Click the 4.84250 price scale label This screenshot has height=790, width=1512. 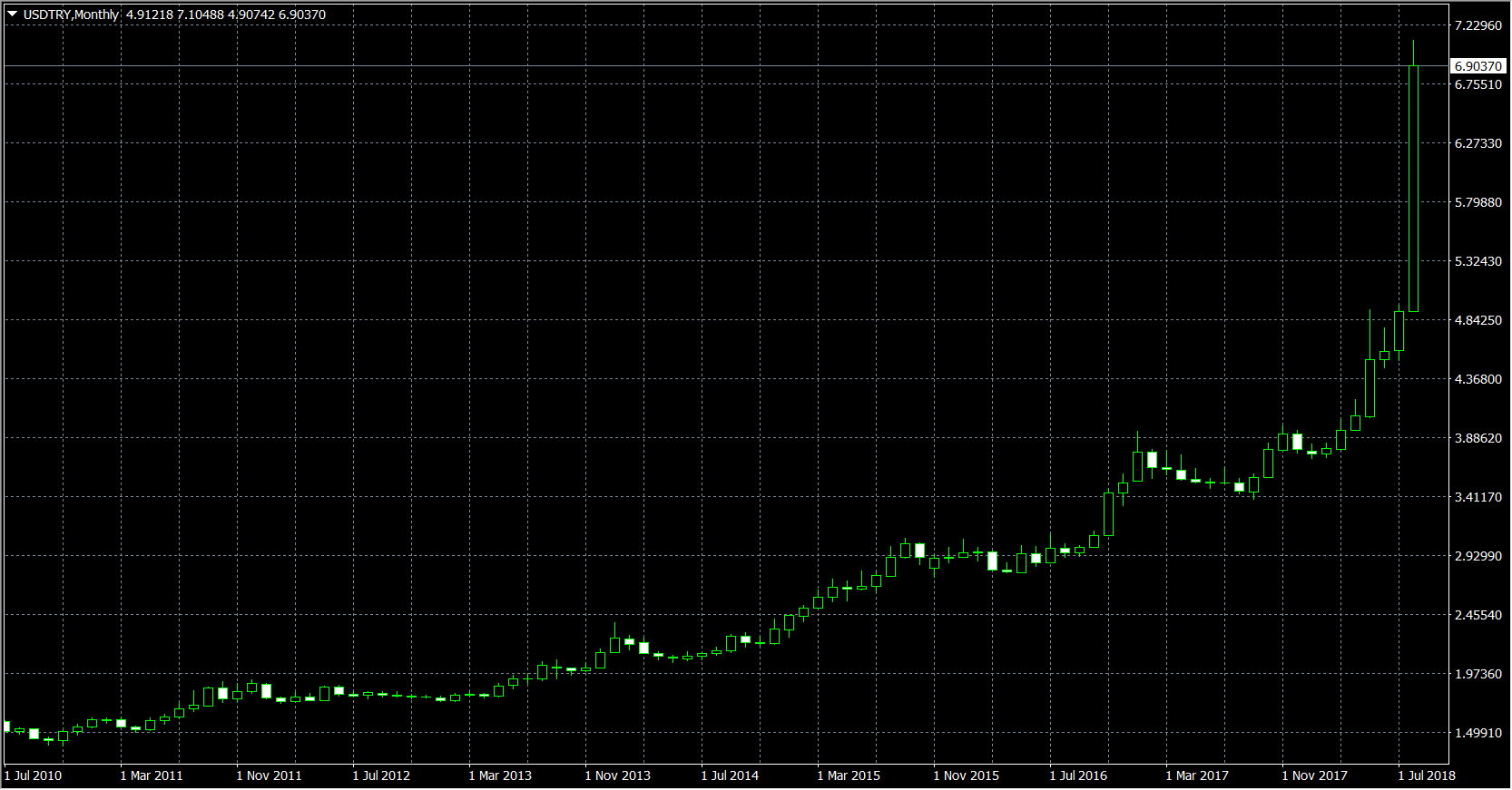(x=1478, y=320)
